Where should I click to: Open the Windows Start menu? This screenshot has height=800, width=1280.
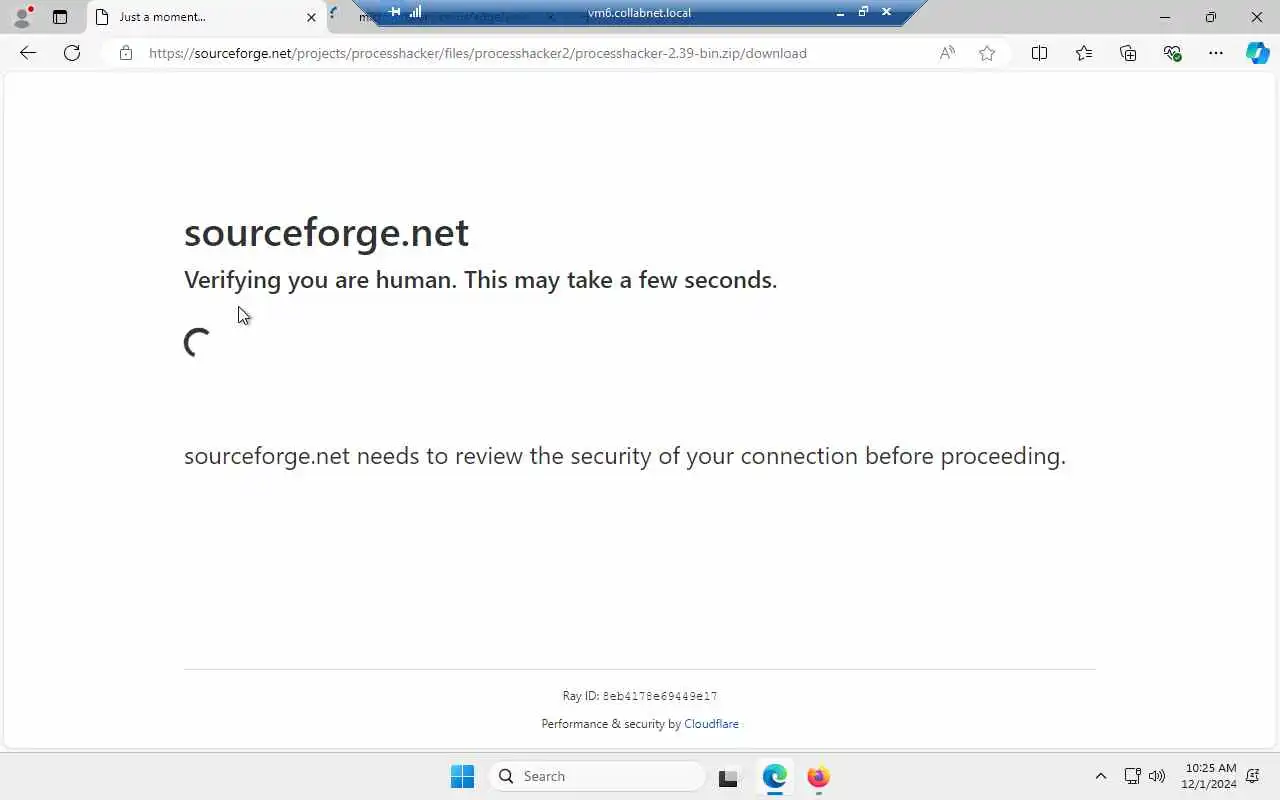(462, 776)
